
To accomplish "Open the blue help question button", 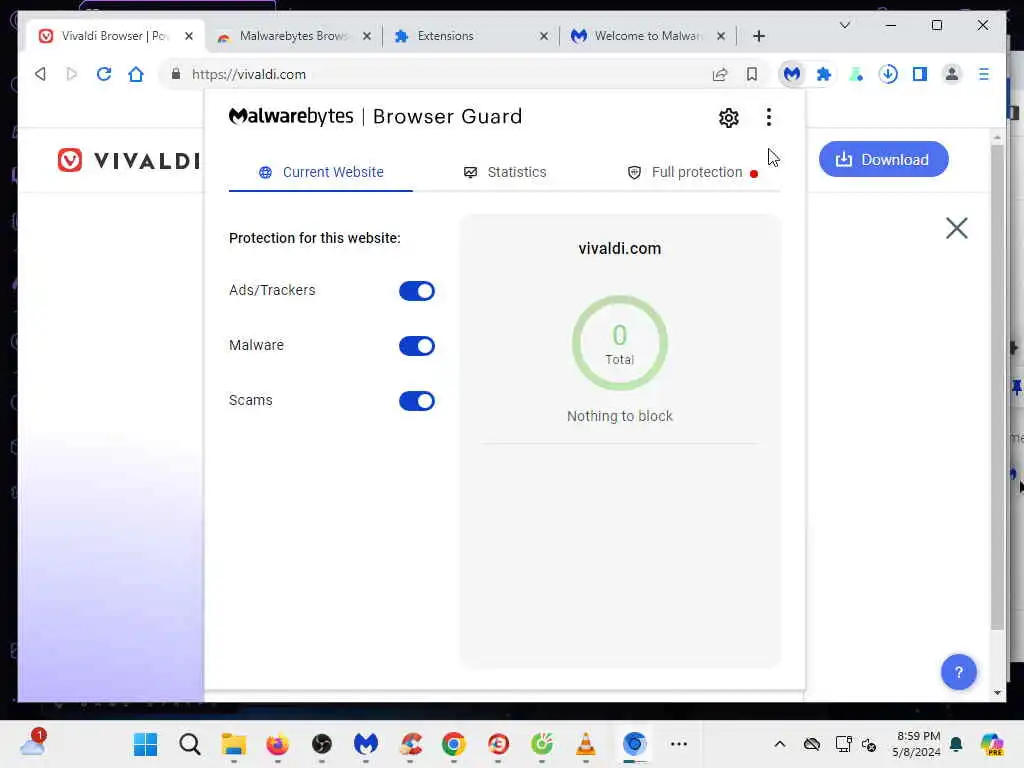I will 959,672.
